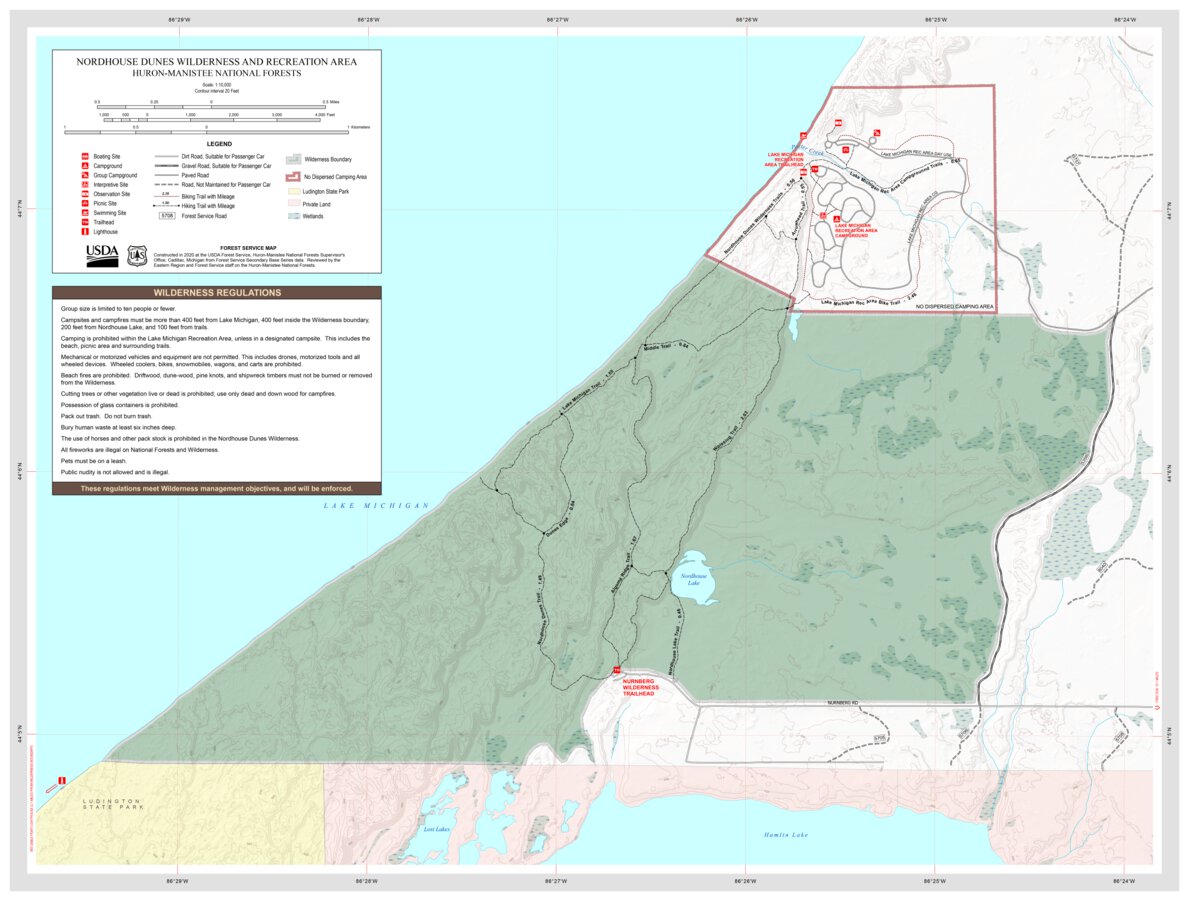The image size is (1189, 901).
Task: Select the Observation Site icon in the legend
Action: (x=85, y=194)
